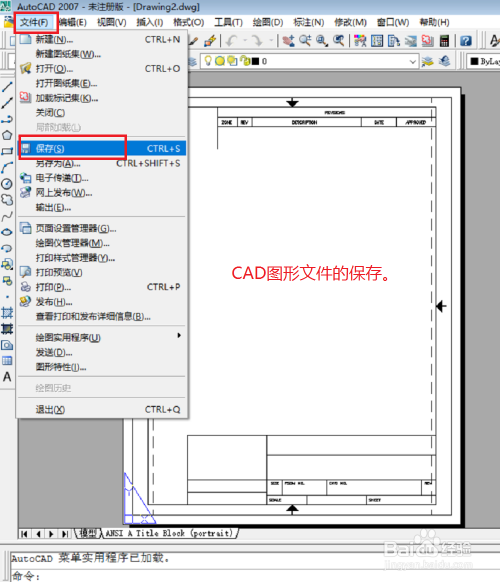Screen dimensions: 500x582
Task: Toggle layer 0 lock padlock icon
Action: point(245,61)
